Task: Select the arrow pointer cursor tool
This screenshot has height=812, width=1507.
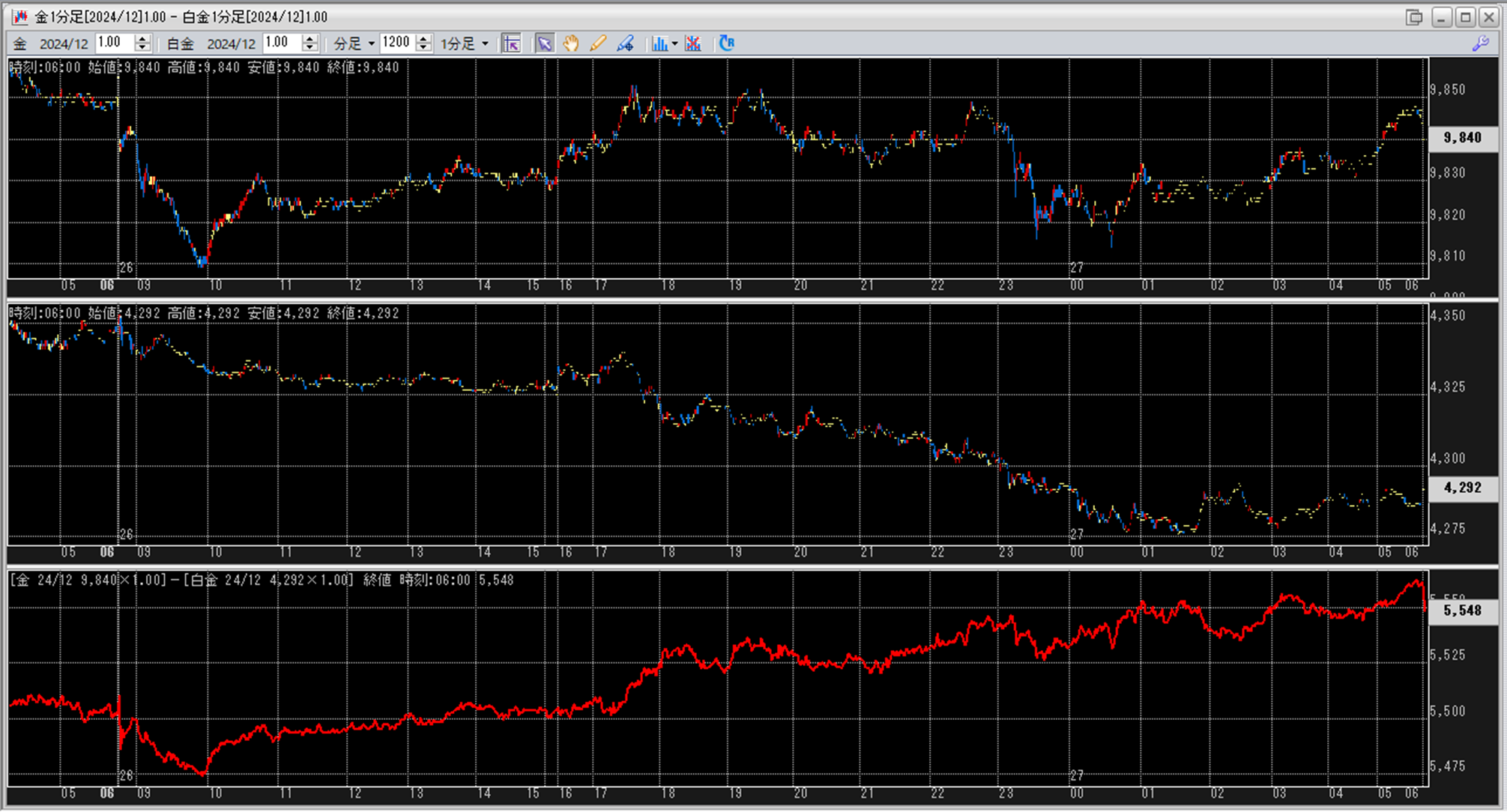Action: click(x=545, y=43)
